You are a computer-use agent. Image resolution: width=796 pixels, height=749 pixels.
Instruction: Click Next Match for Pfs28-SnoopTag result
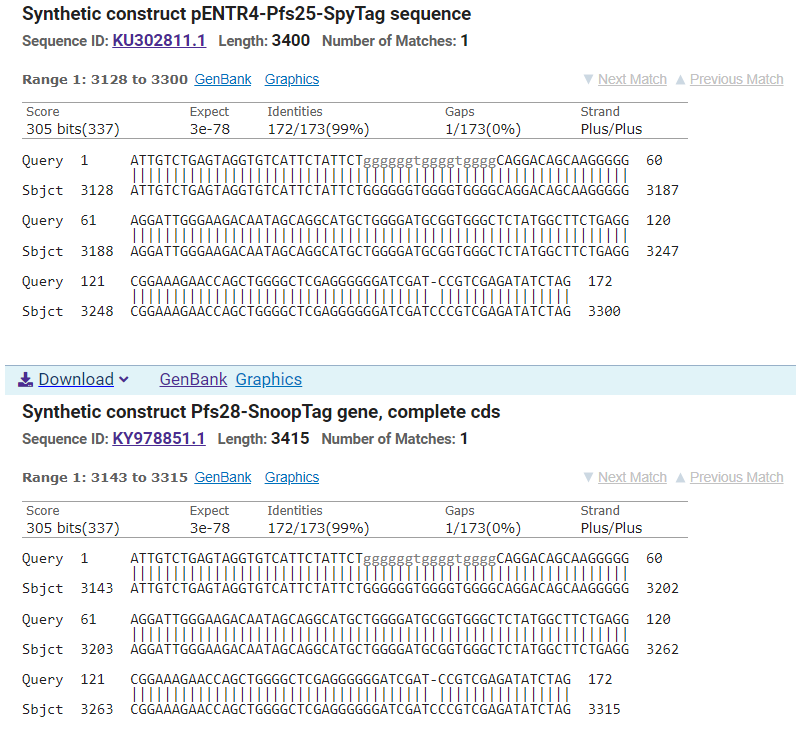pyautogui.click(x=632, y=478)
